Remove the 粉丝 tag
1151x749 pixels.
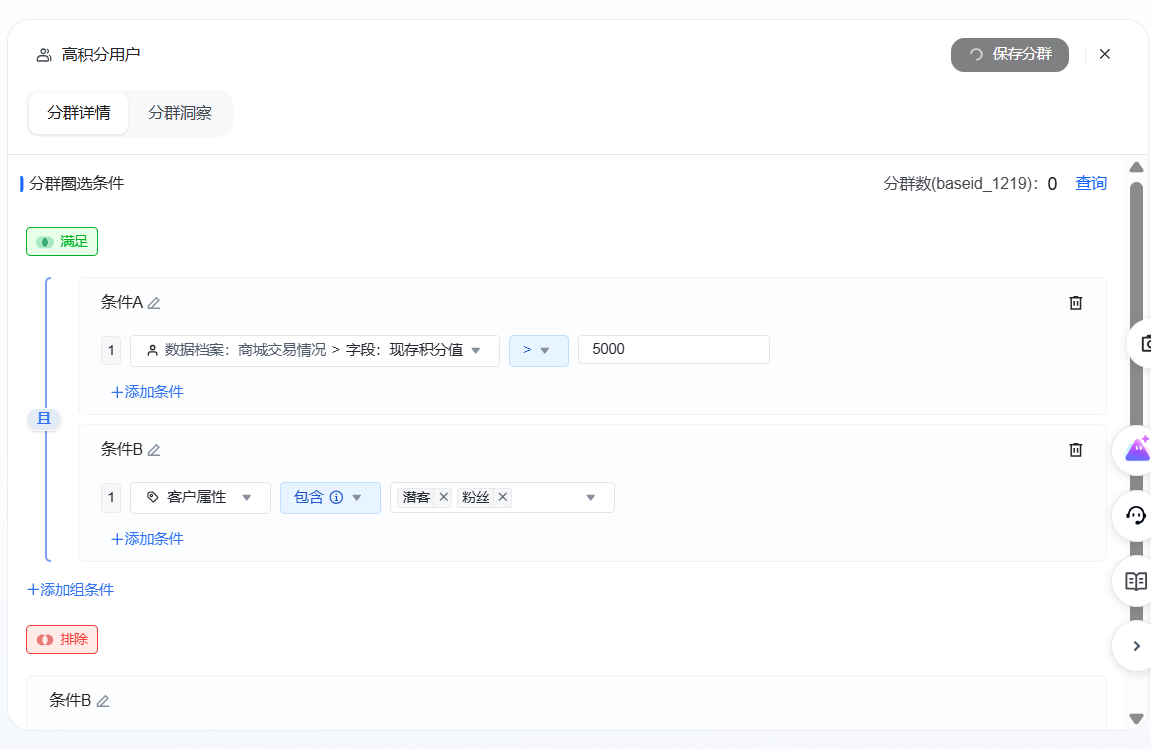[x=503, y=497]
